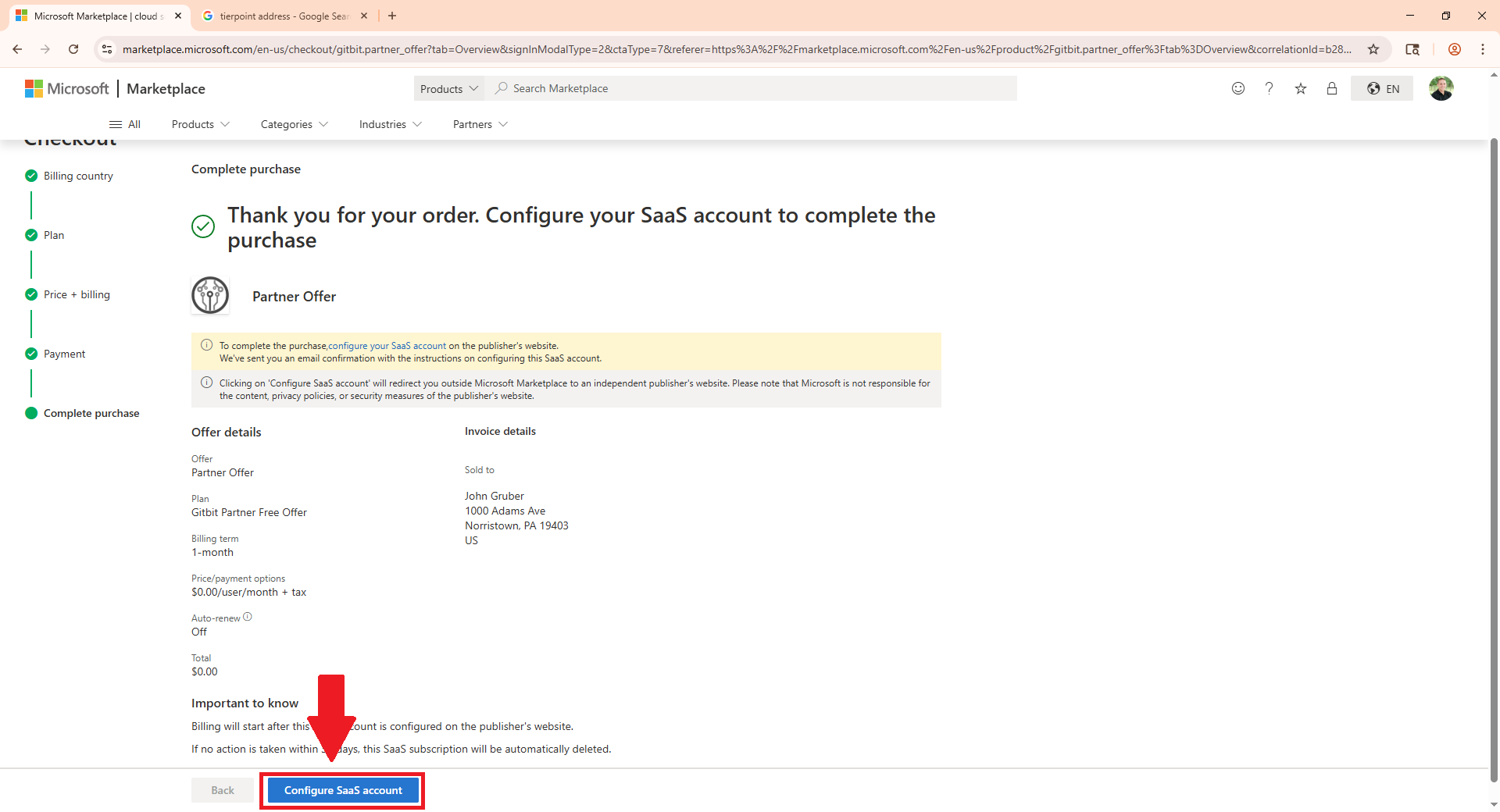Click the All hamburger menu

pos(125,124)
